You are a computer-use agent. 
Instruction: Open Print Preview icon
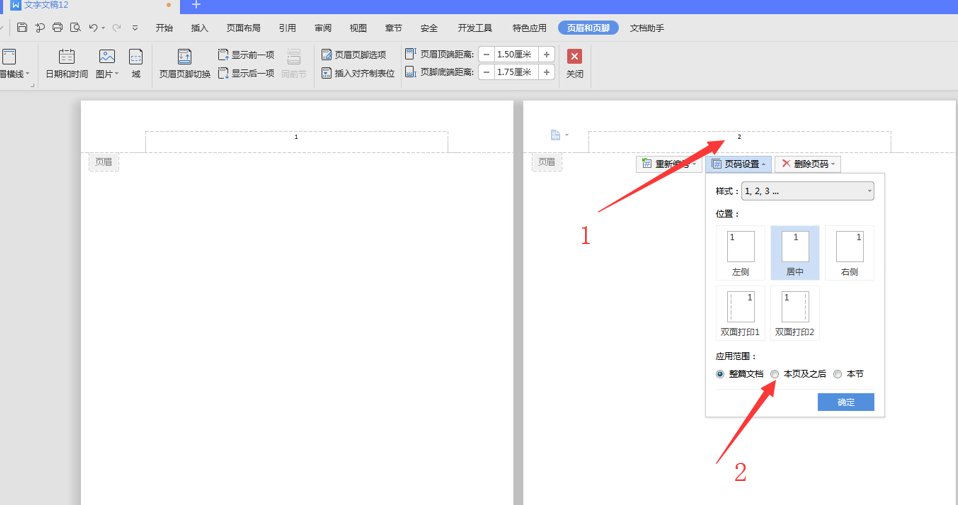point(75,27)
